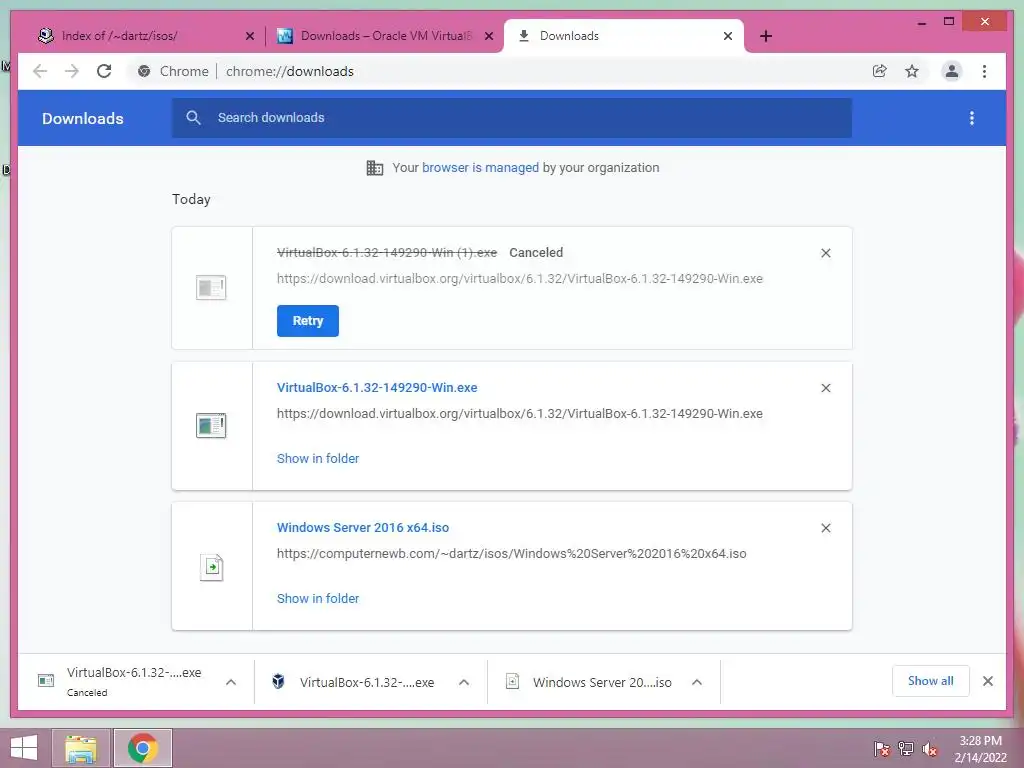Click the Chrome site info chip

click(x=173, y=71)
